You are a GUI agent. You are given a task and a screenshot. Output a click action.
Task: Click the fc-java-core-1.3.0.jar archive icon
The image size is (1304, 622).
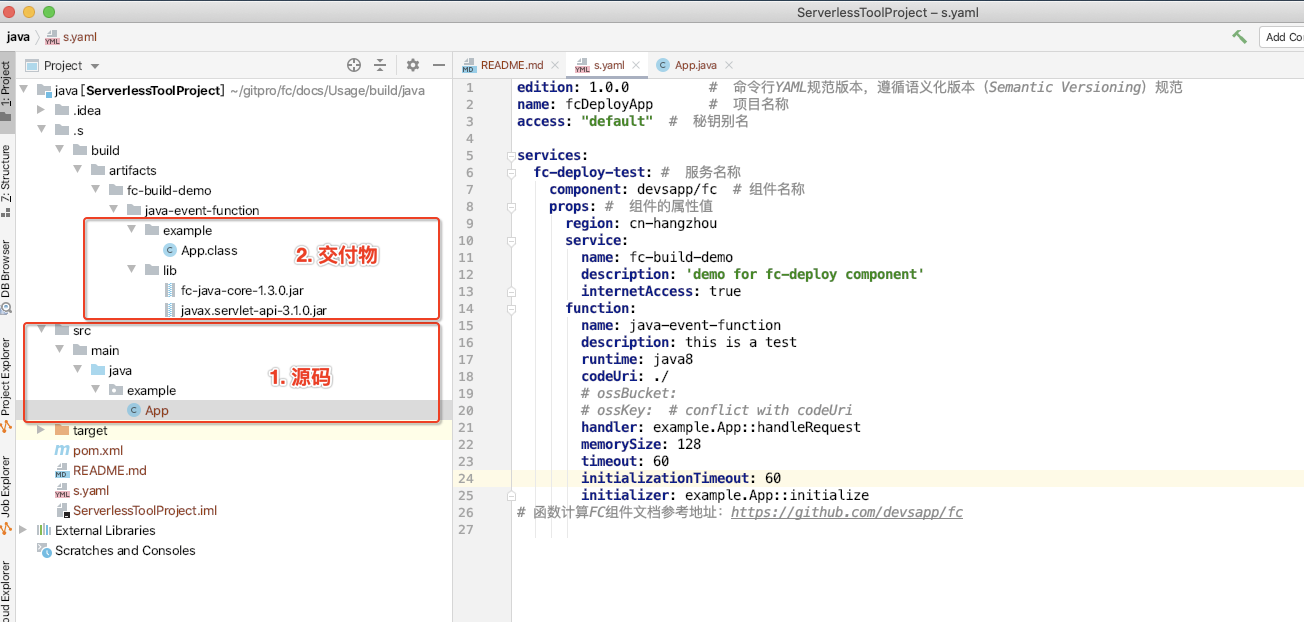tap(170, 290)
